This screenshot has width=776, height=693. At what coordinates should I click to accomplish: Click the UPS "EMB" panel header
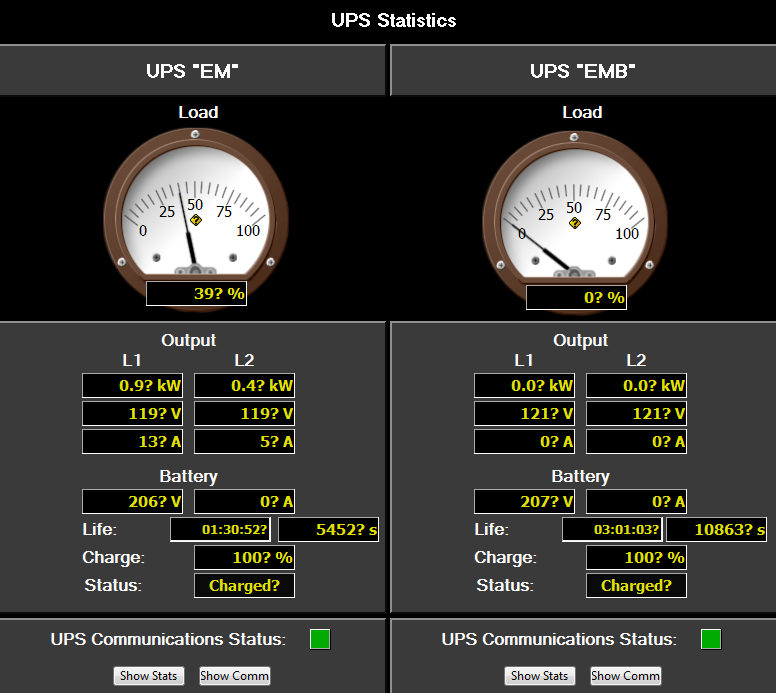583,71
